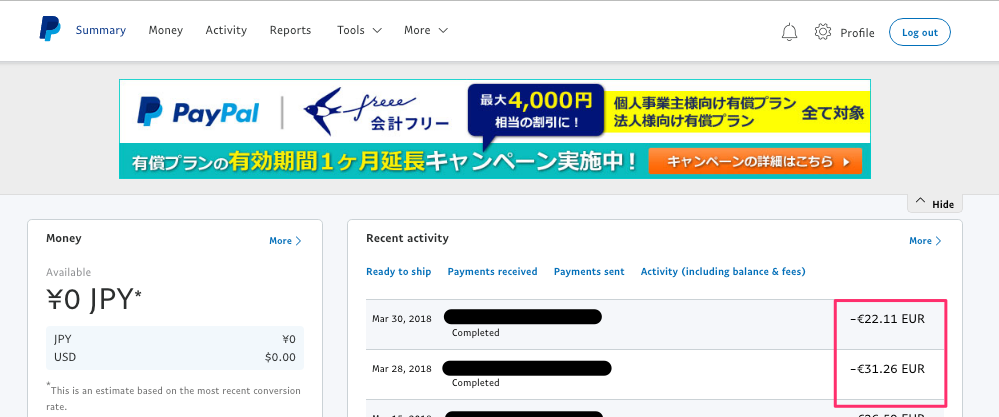Open More in the Money panel
999x417 pixels.
(x=285, y=241)
